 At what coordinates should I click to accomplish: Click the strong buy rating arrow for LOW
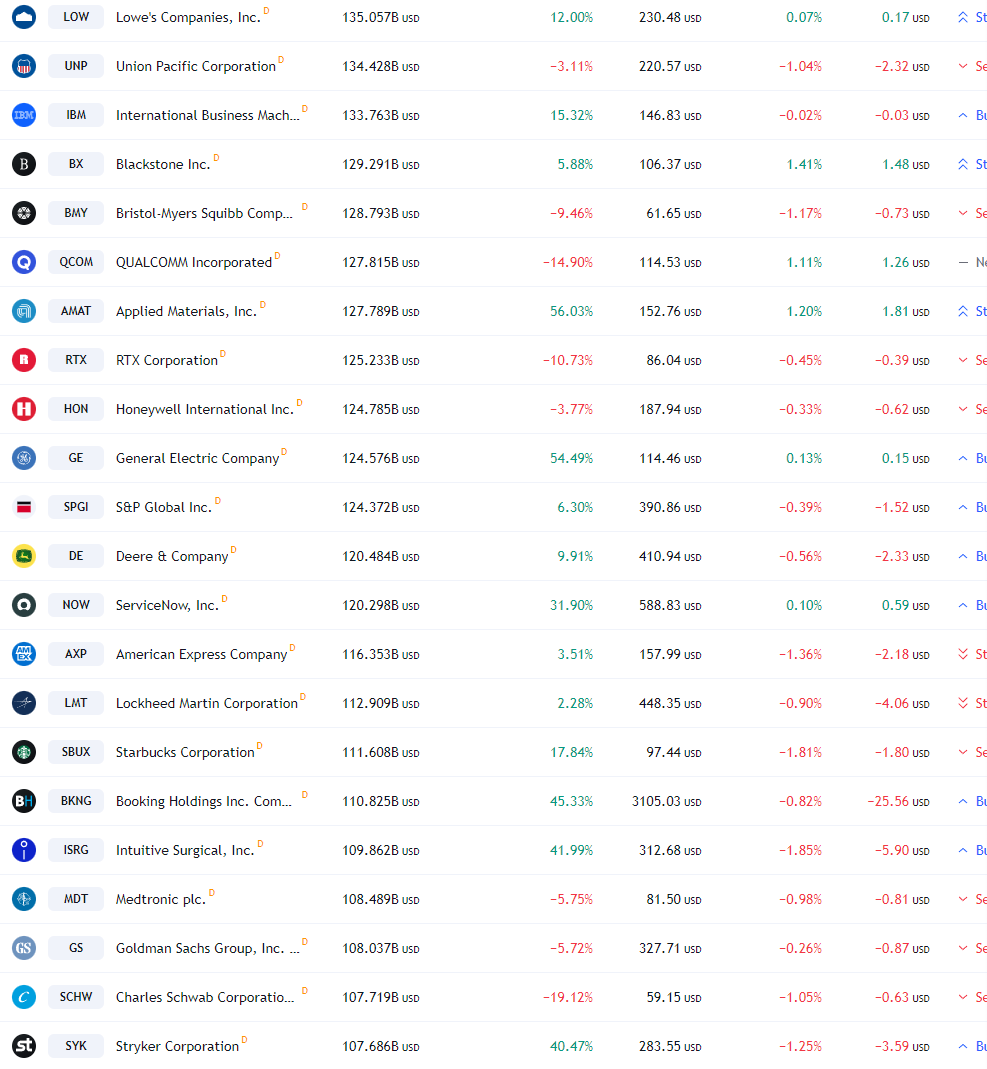962,17
